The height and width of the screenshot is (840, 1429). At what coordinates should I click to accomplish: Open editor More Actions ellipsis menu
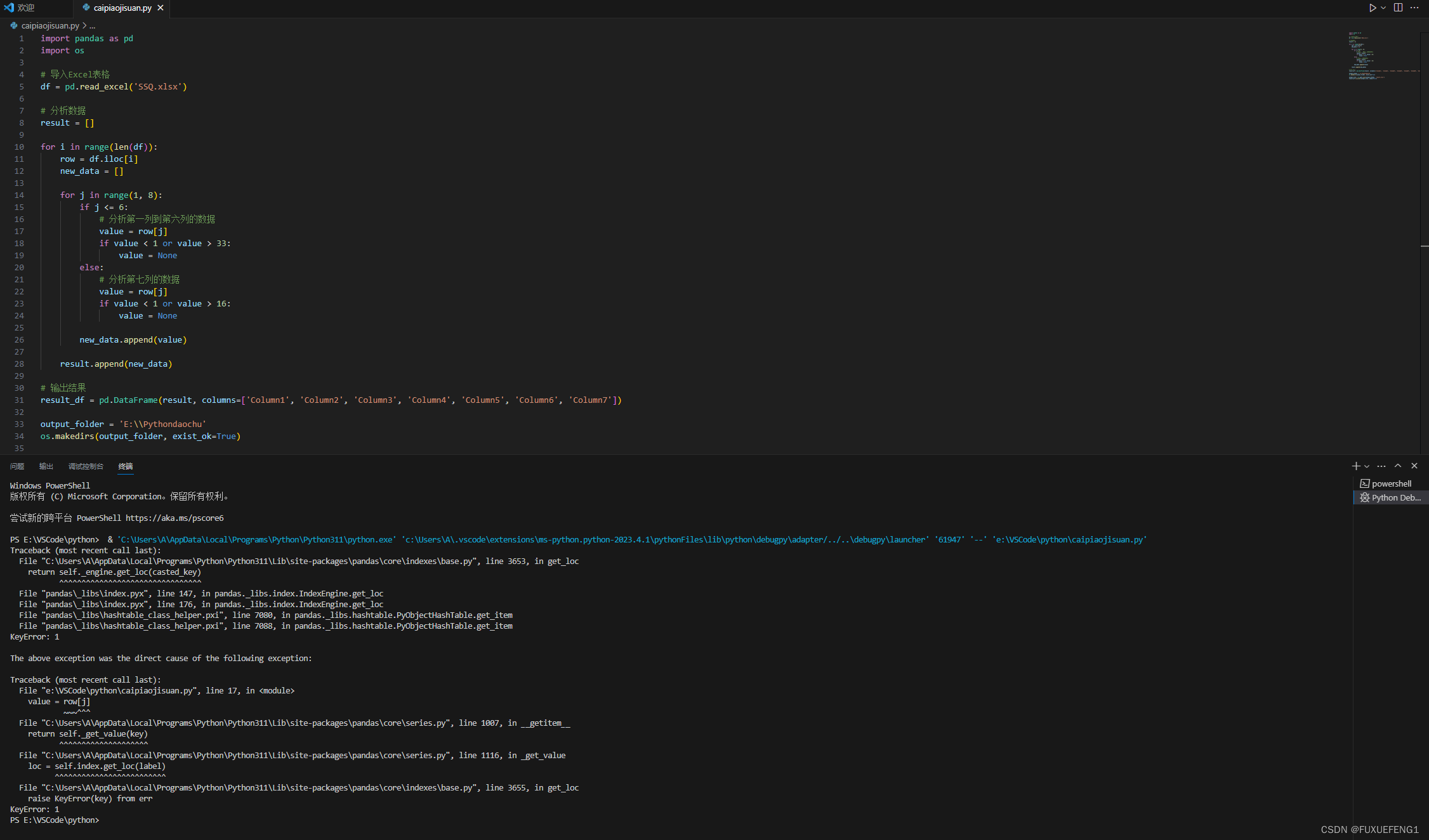(1414, 8)
